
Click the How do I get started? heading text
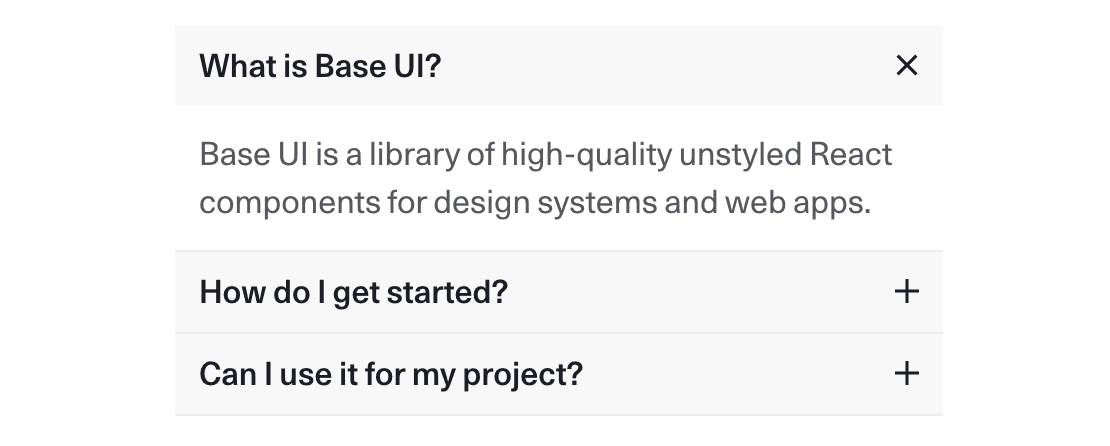(354, 292)
